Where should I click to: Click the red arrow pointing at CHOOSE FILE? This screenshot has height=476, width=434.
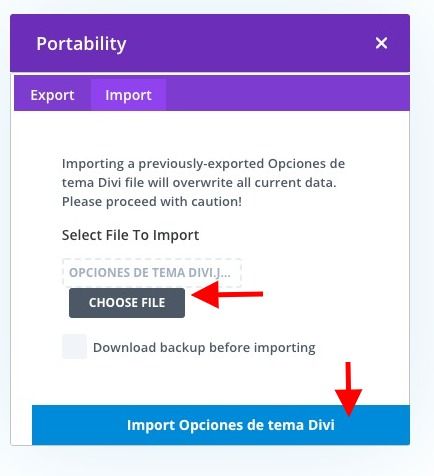pos(228,294)
